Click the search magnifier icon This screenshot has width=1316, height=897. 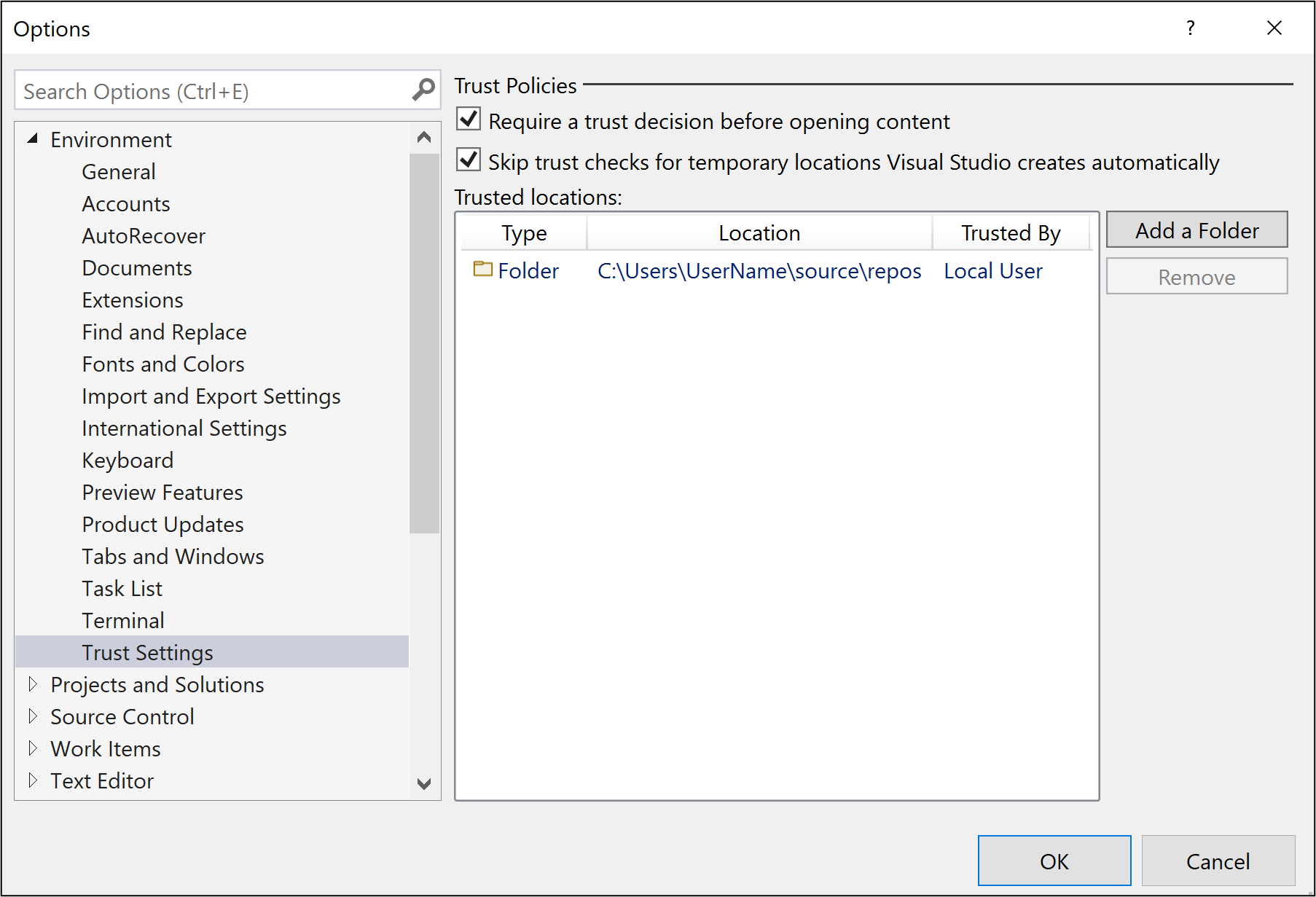423,90
